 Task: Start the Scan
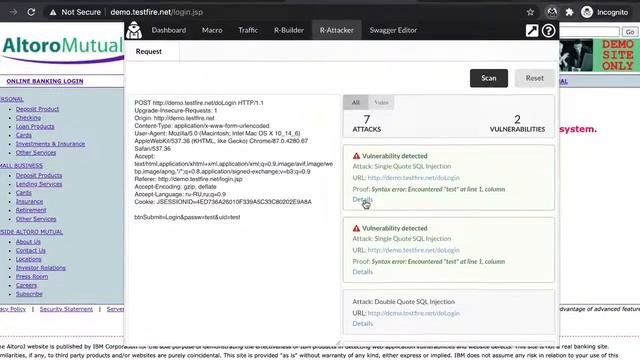(x=489, y=78)
